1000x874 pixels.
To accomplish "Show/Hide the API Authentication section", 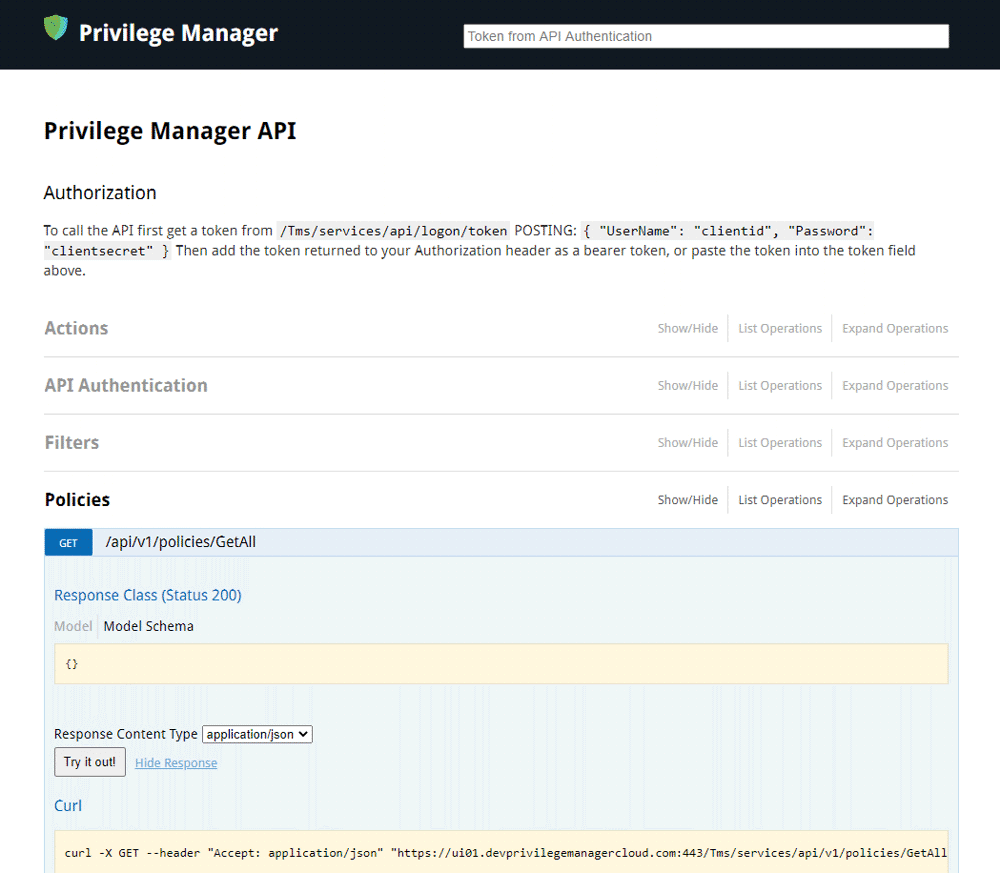I will click(x=688, y=385).
